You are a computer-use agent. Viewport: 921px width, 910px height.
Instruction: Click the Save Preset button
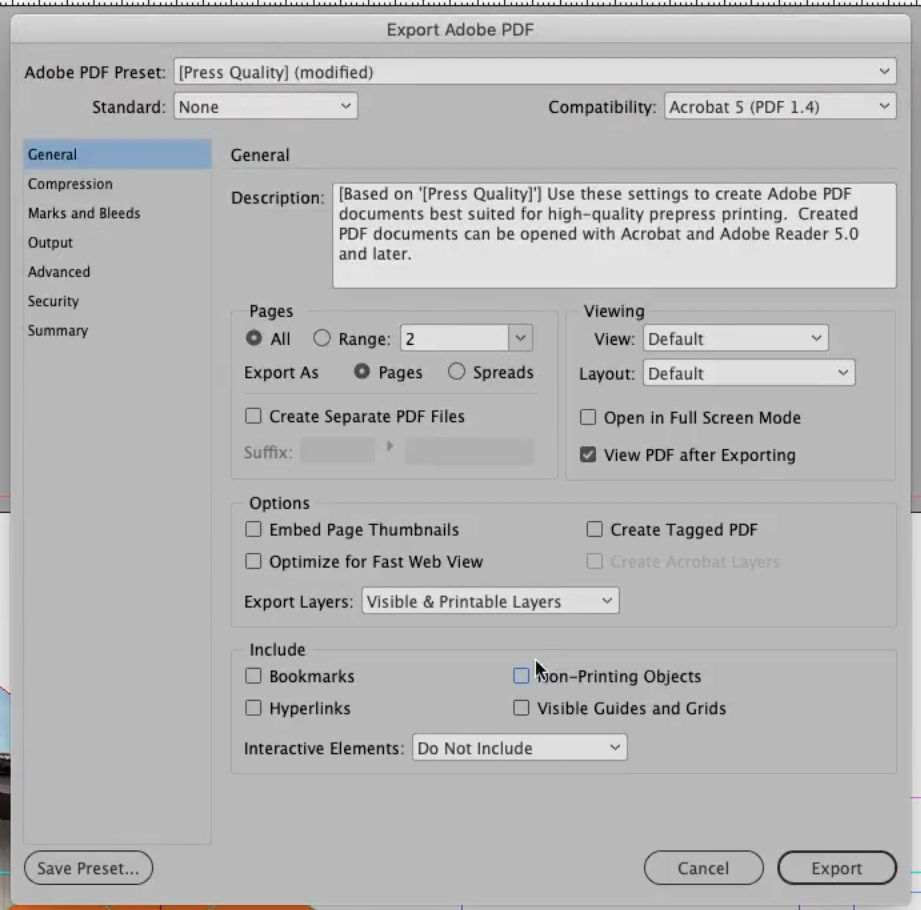pos(89,868)
